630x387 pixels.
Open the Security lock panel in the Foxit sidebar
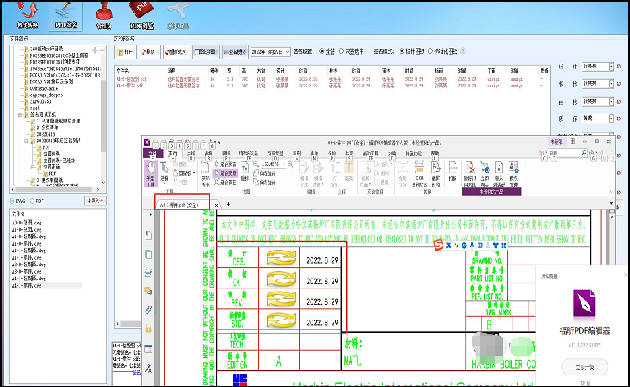click(148, 328)
